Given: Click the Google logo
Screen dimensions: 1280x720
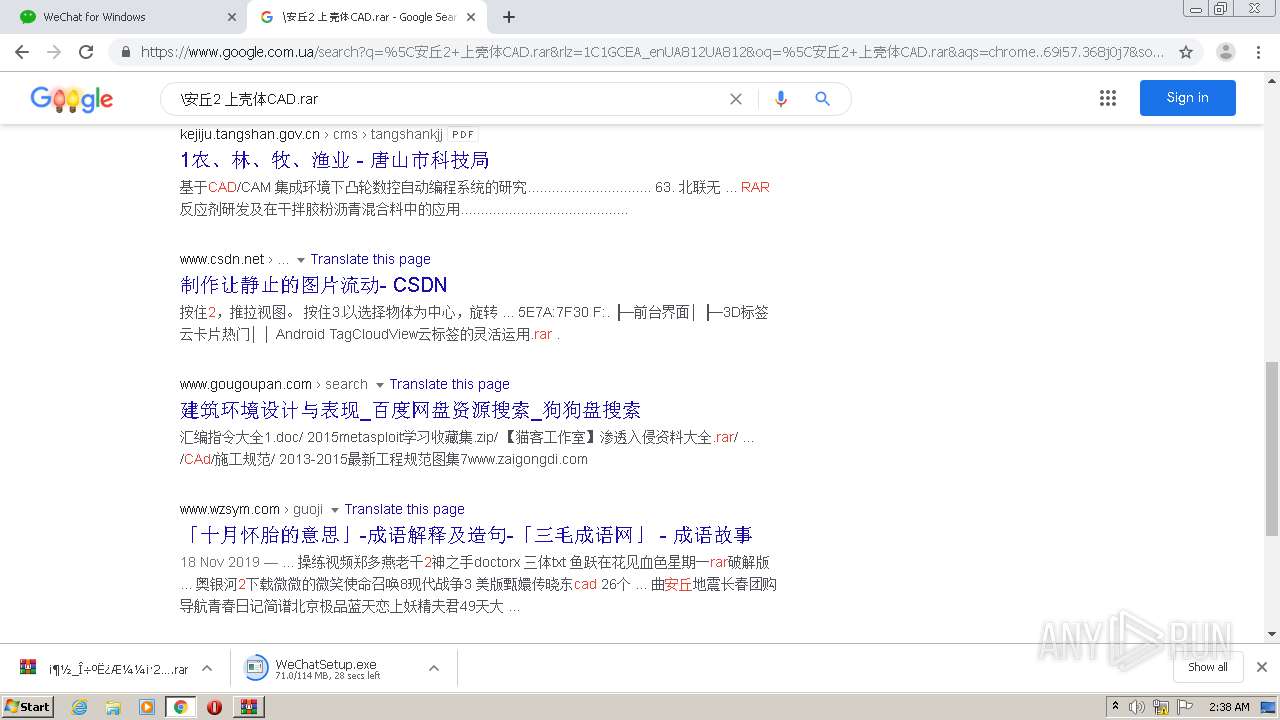Looking at the screenshot, I should [x=72, y=99].
